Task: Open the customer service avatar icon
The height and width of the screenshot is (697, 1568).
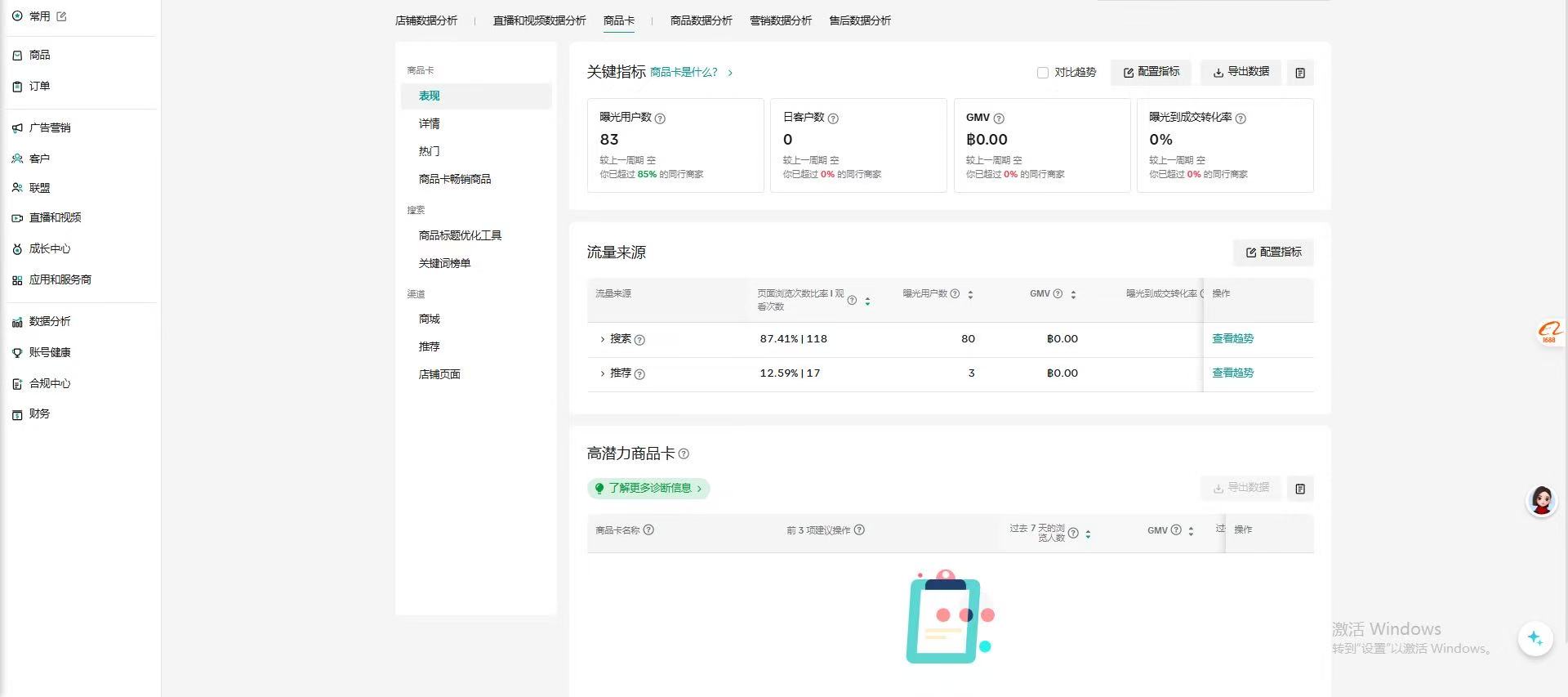Action: pos(1541,500)
